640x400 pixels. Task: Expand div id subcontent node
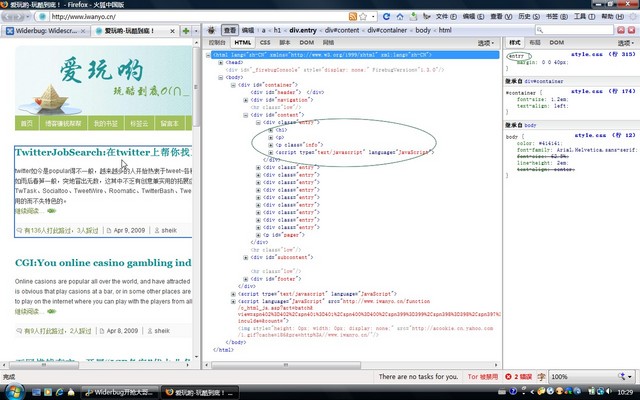[246, 258]
